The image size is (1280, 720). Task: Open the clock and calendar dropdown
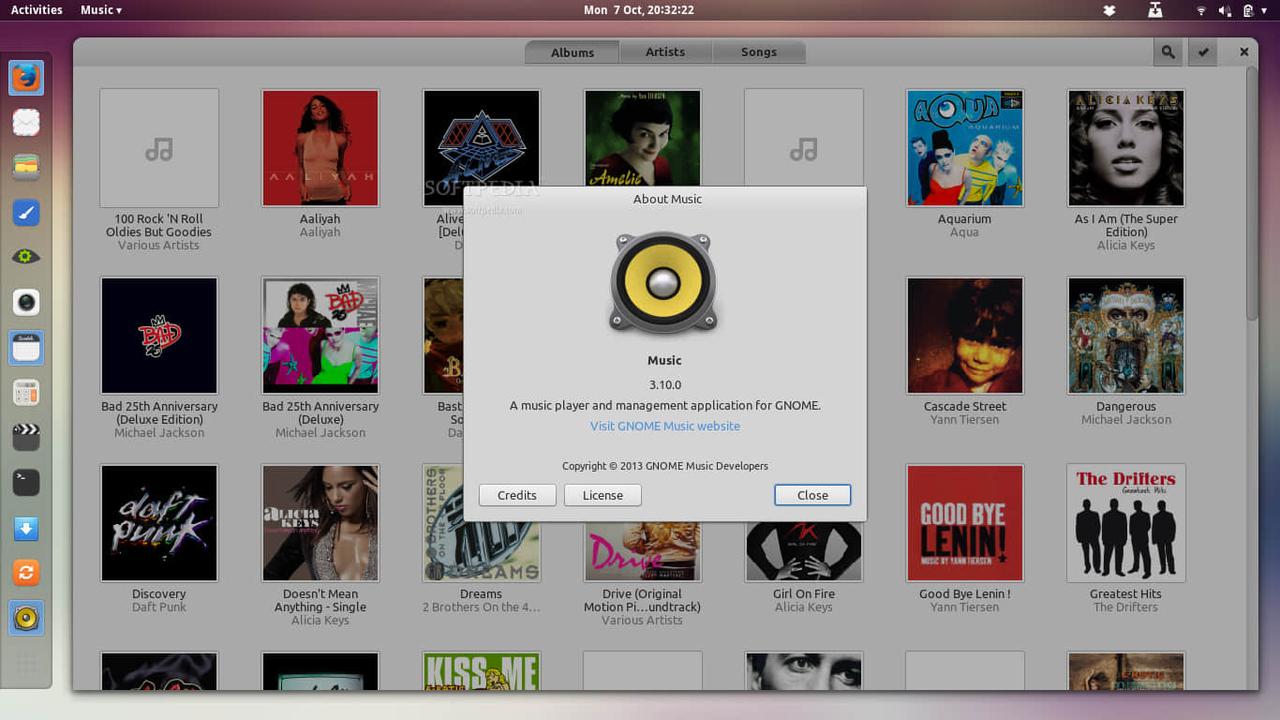click(x=638, y=10)
